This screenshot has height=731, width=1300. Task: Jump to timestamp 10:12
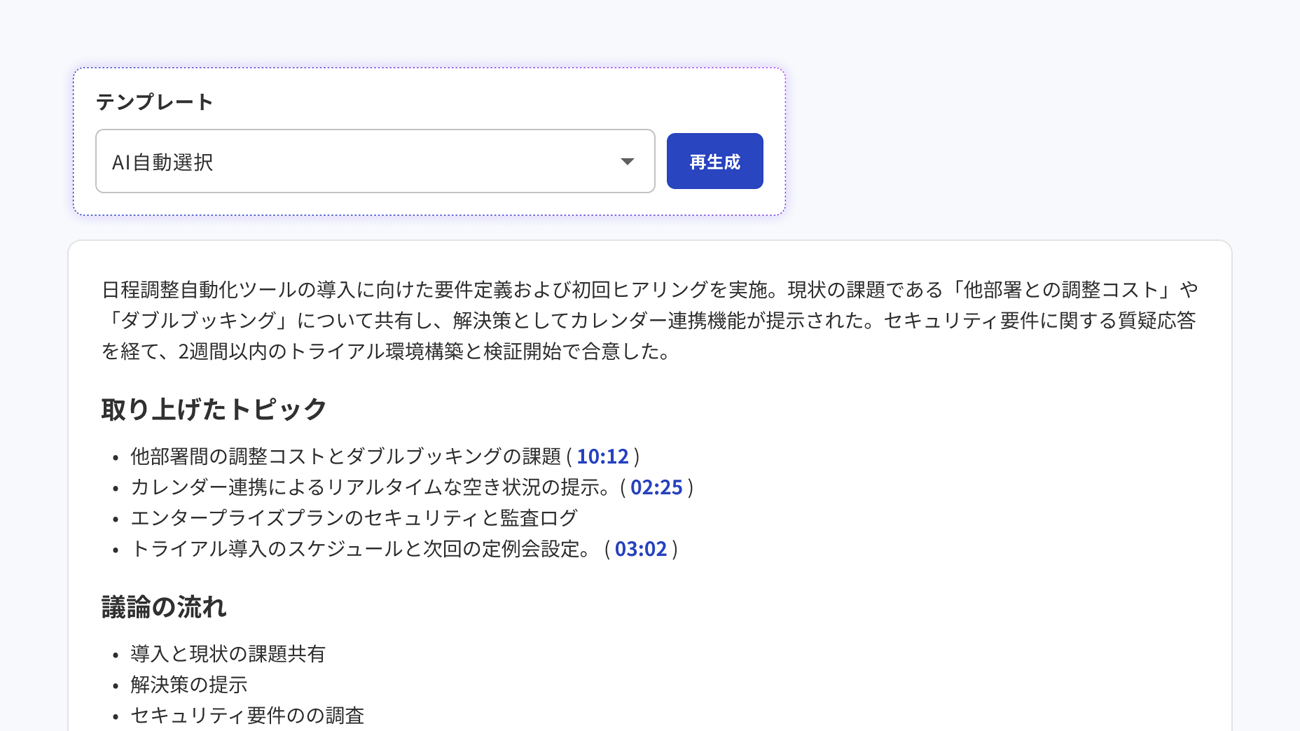point(602,456)
